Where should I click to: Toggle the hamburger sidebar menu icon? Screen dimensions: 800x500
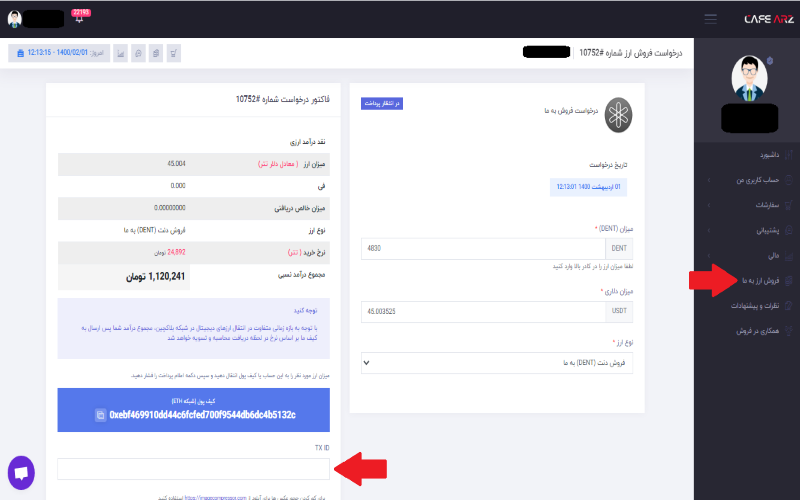(x=710, y=19)
